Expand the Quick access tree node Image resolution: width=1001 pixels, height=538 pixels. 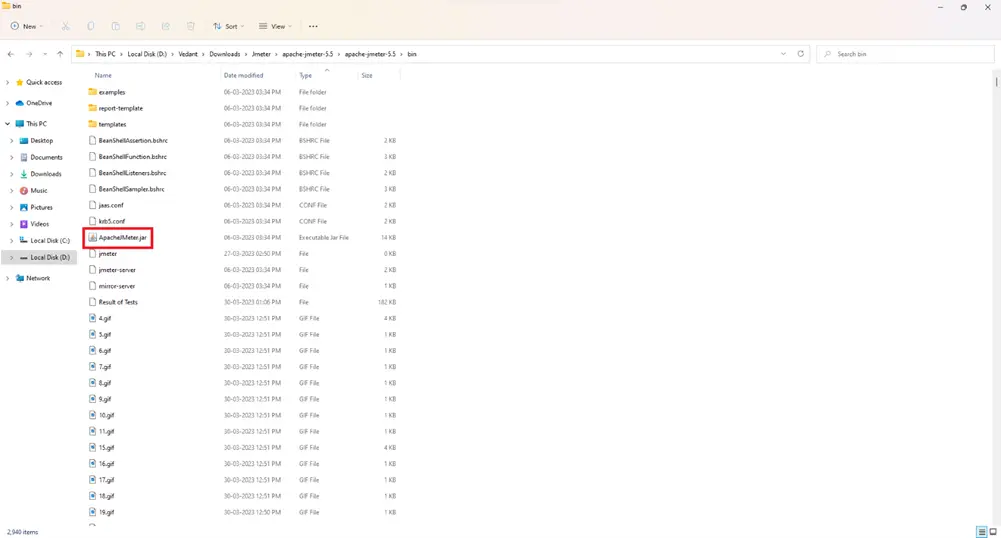click(7, 83)
